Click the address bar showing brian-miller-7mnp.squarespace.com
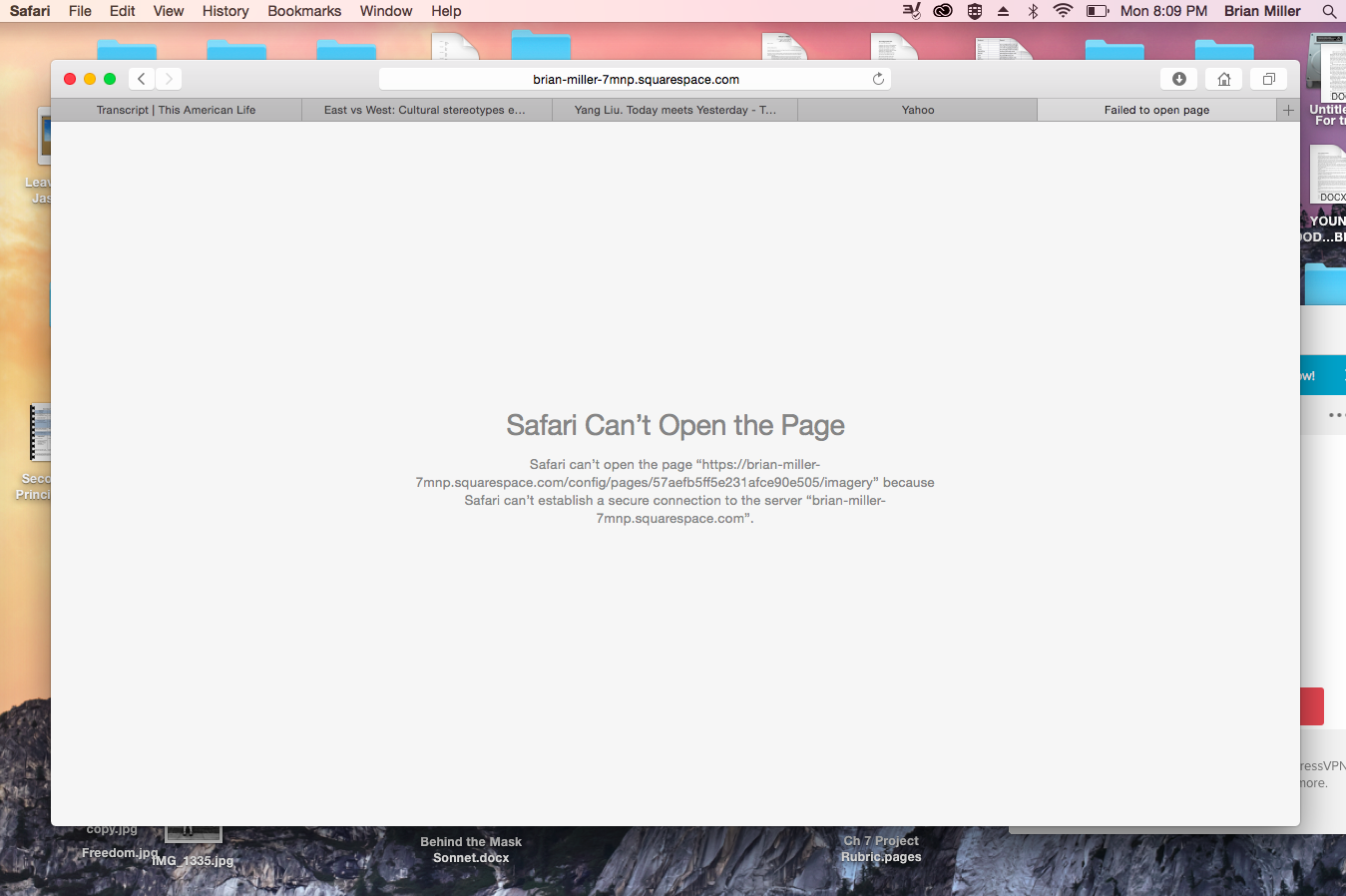 click(636, 79)
